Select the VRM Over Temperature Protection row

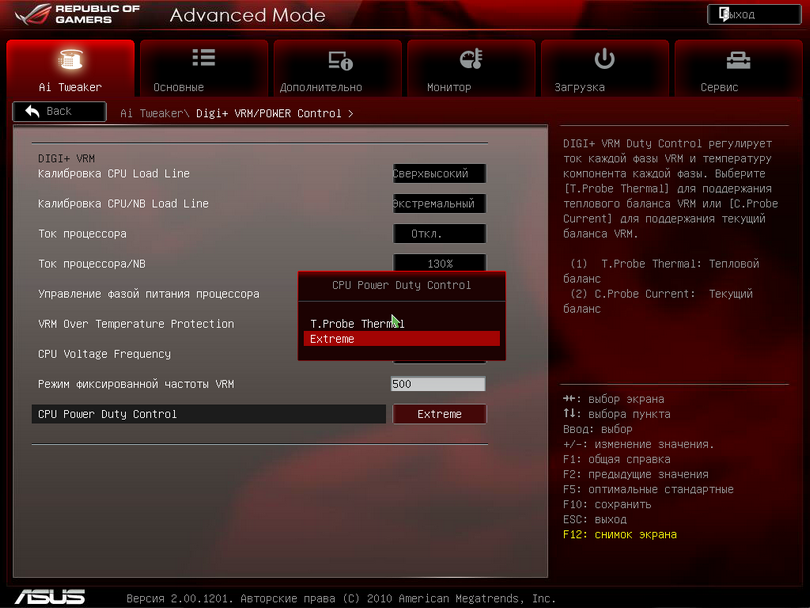pos(136,324)
